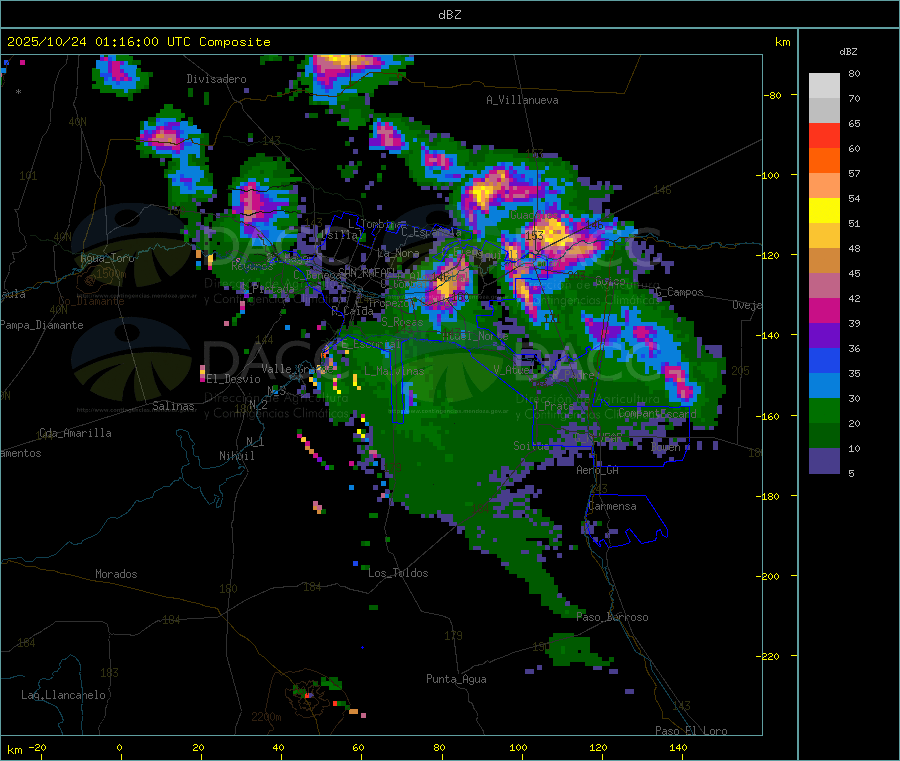This screenshot has height=761, width=900.
Task: Click the '80' value on the legend
Action: click(854, 73)
